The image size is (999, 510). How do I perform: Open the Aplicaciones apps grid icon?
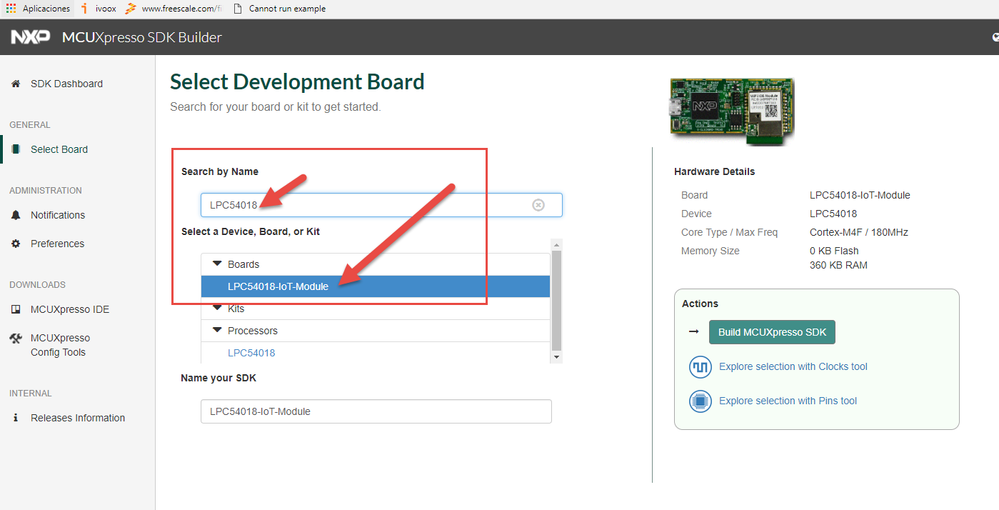(x=11, y=8)
